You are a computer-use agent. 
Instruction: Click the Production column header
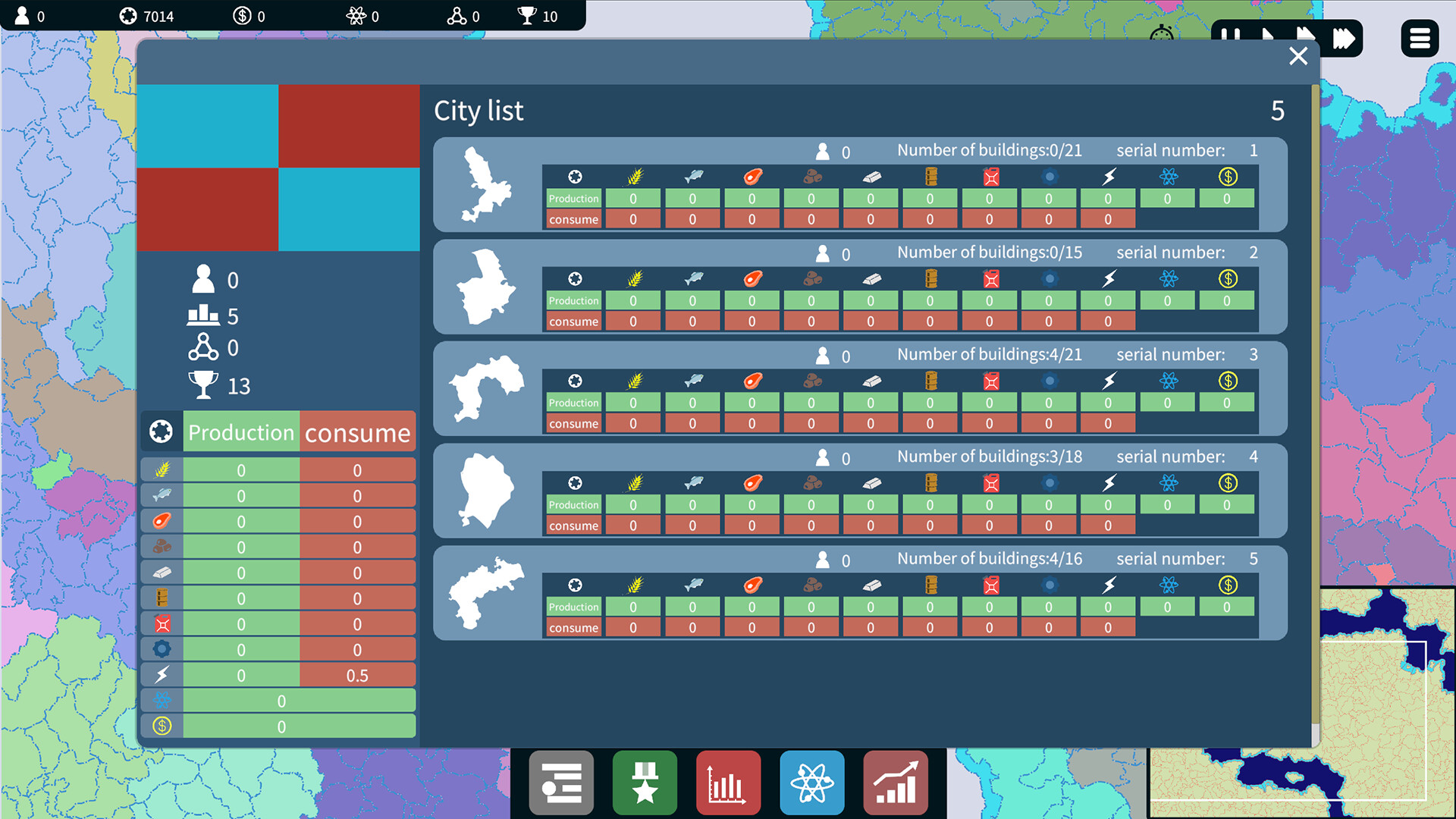pos(241,432)
